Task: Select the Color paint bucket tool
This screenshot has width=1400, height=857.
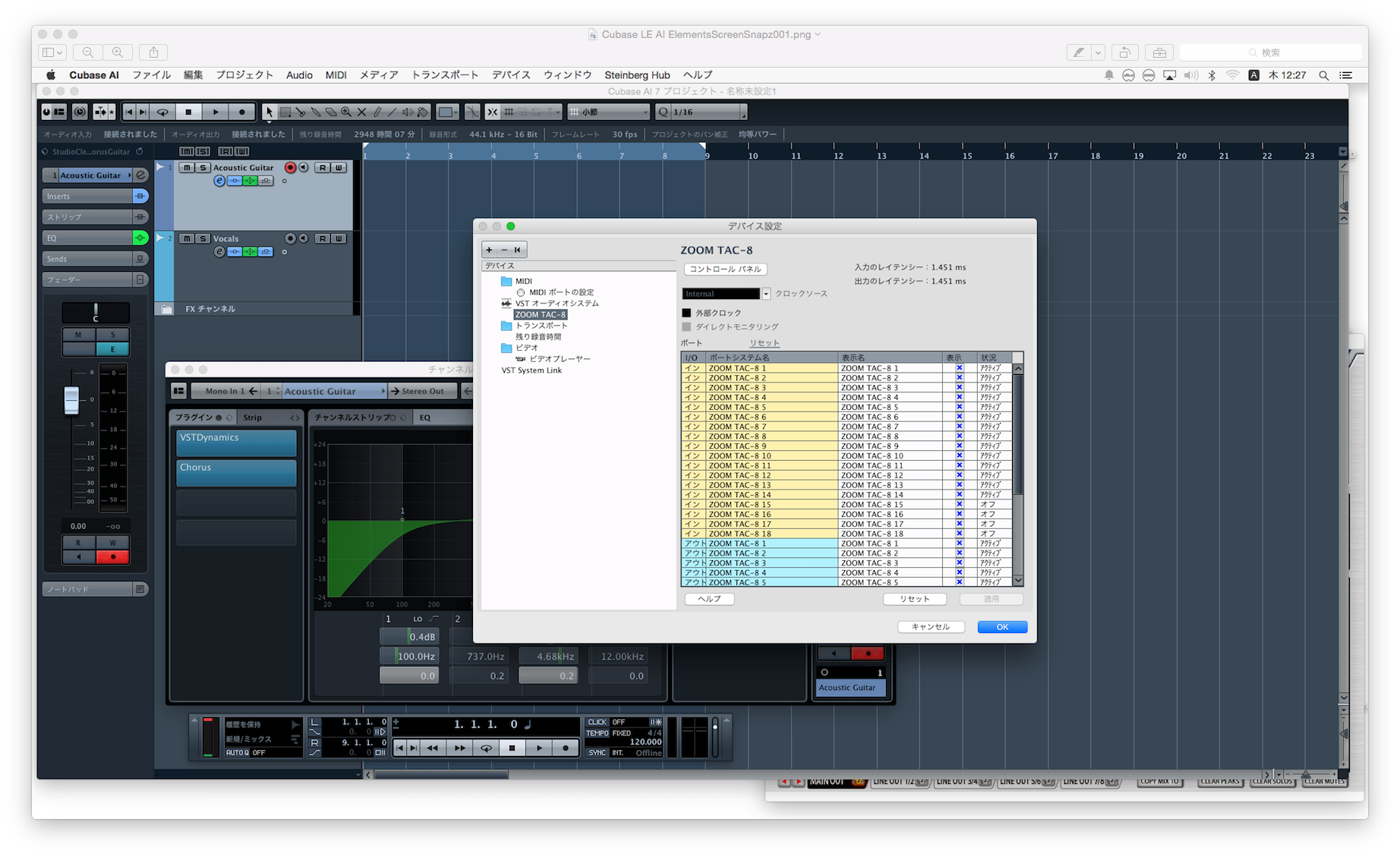Action: 423,112
